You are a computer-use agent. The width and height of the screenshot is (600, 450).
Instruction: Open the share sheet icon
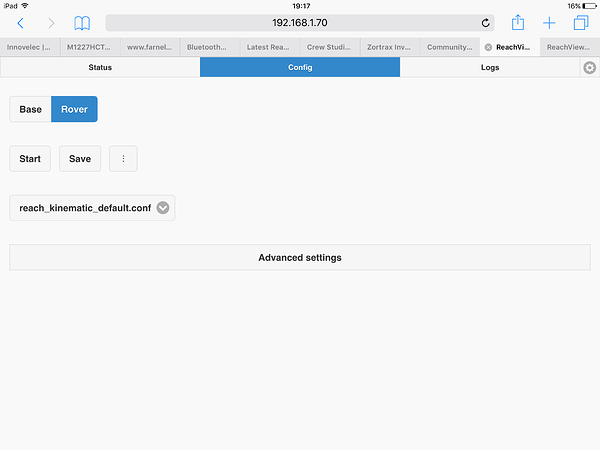[518, 22]
